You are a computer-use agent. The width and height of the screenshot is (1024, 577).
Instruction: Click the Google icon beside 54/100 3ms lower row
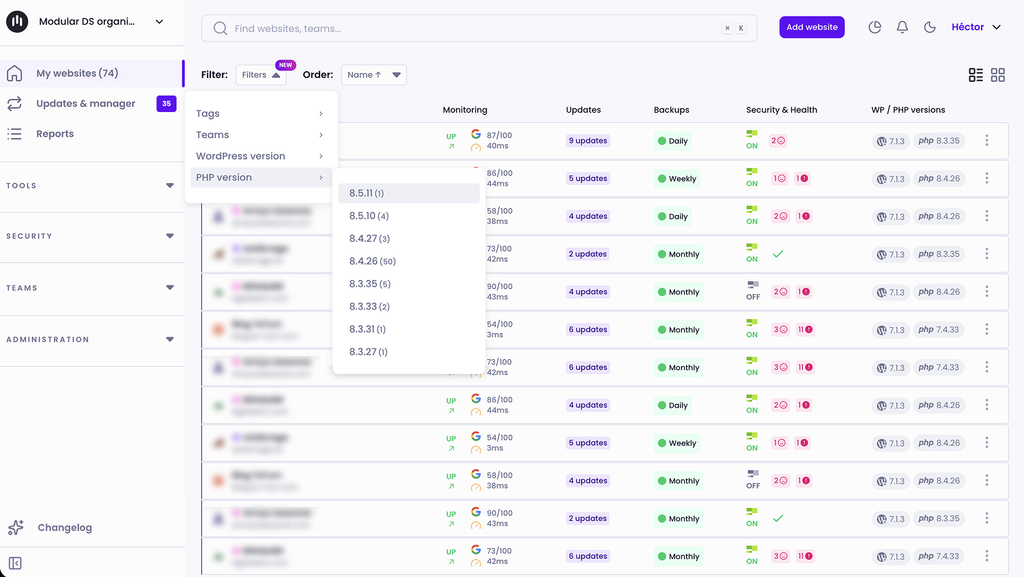point(476,436)
